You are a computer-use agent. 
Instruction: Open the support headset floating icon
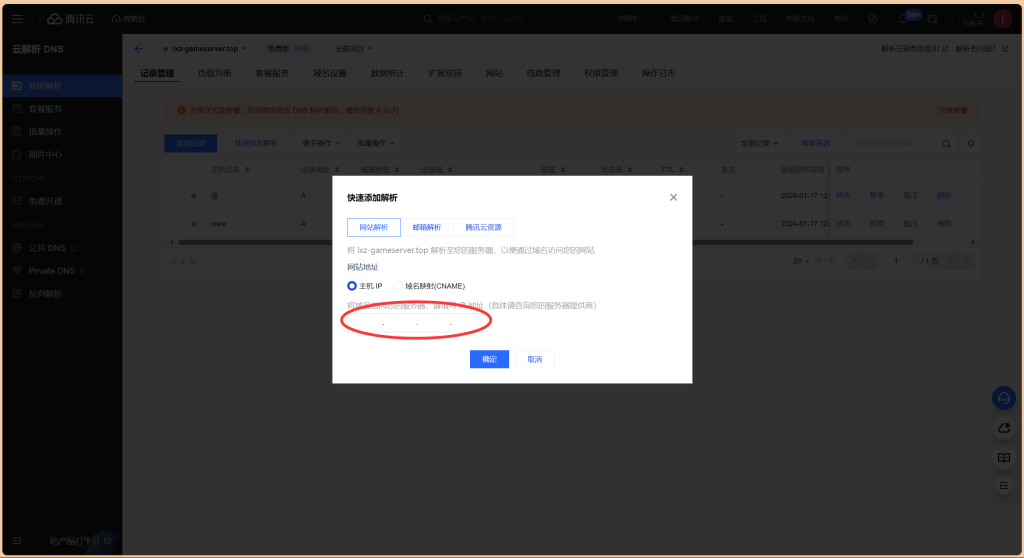point(1003,397)
